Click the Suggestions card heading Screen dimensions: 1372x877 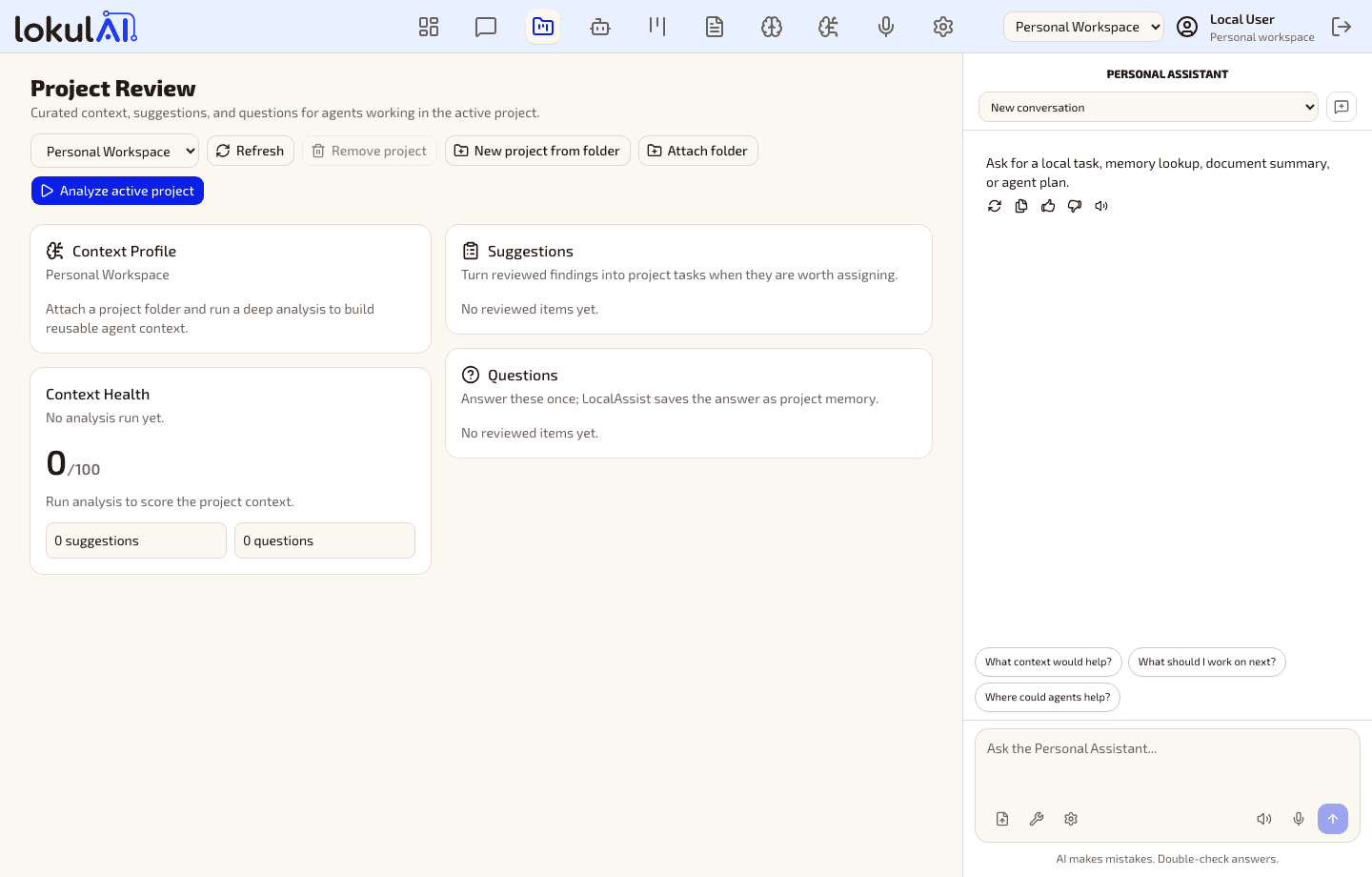531,251
